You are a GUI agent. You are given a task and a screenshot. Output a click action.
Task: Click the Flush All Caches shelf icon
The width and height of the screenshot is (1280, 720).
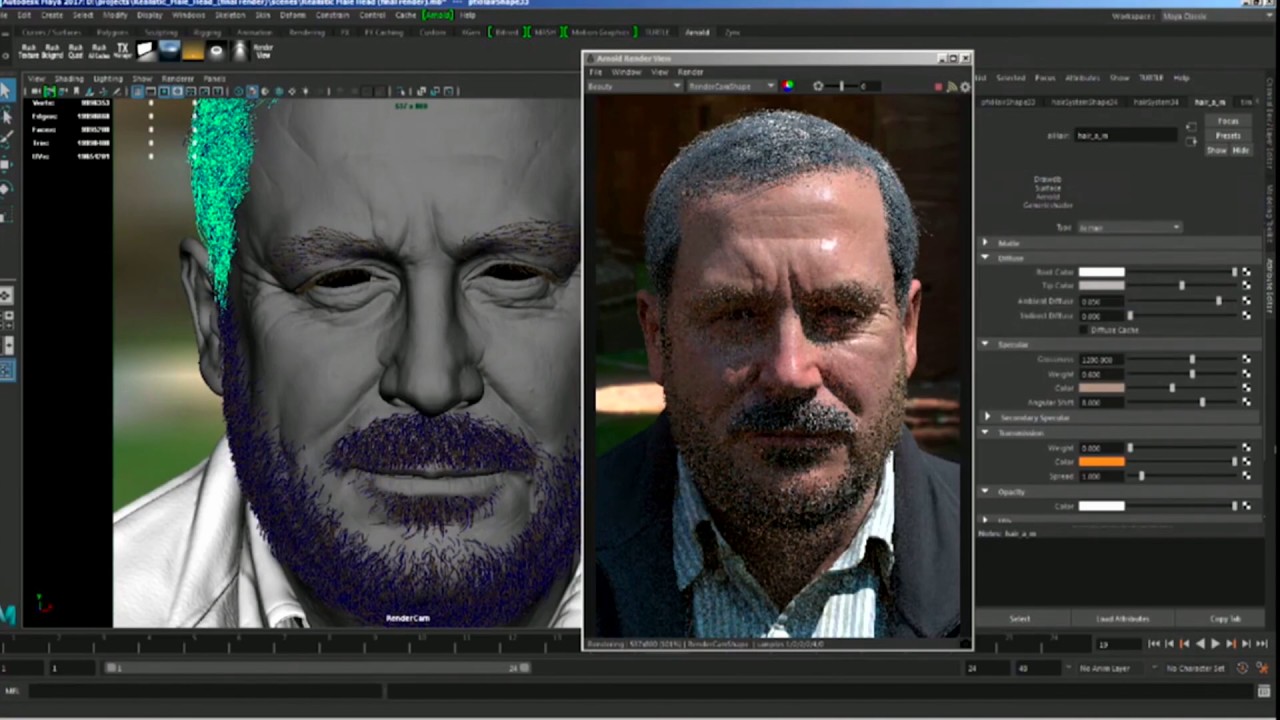point(99,50)
